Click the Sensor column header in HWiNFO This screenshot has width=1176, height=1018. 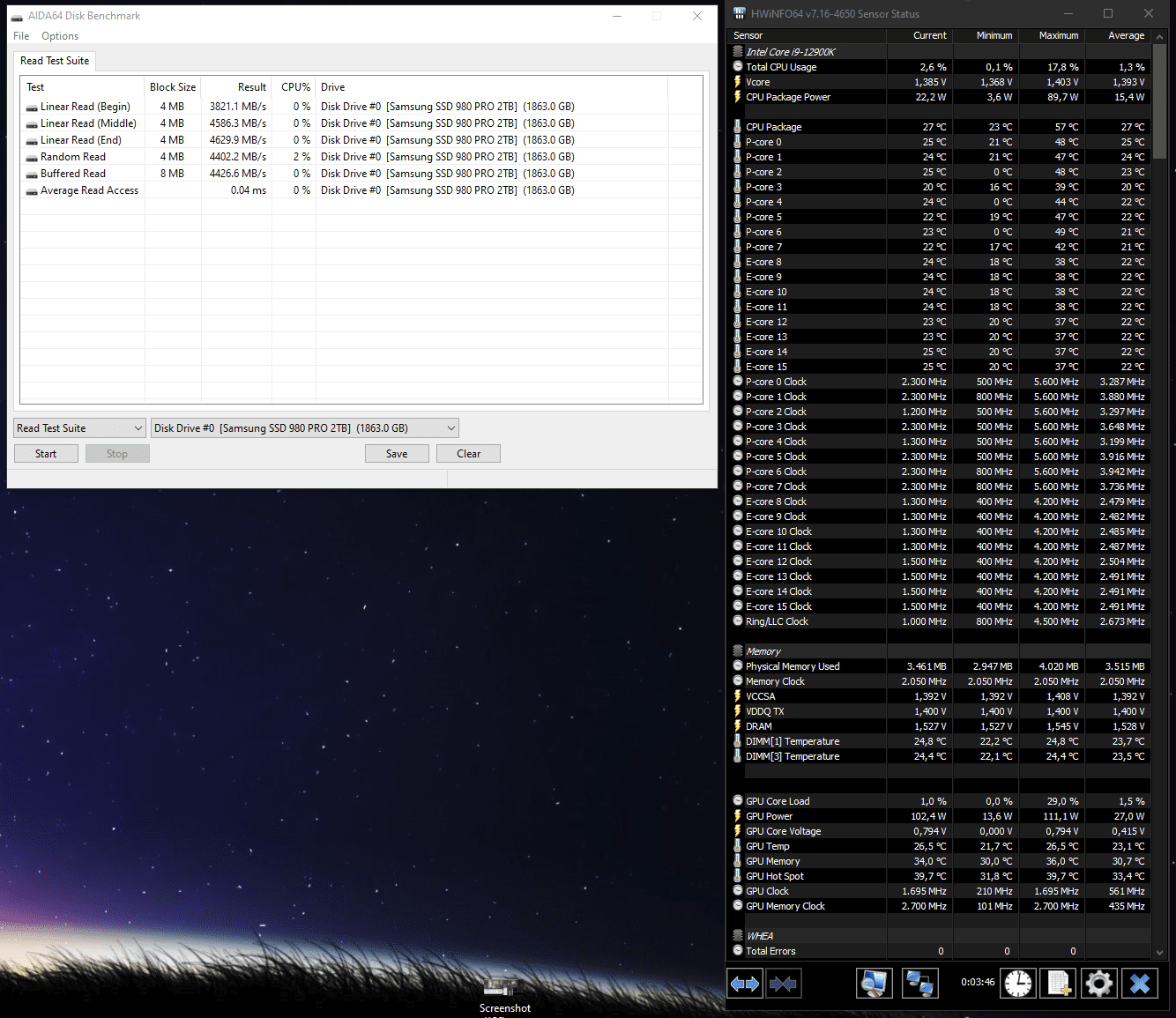coord(807,35)
